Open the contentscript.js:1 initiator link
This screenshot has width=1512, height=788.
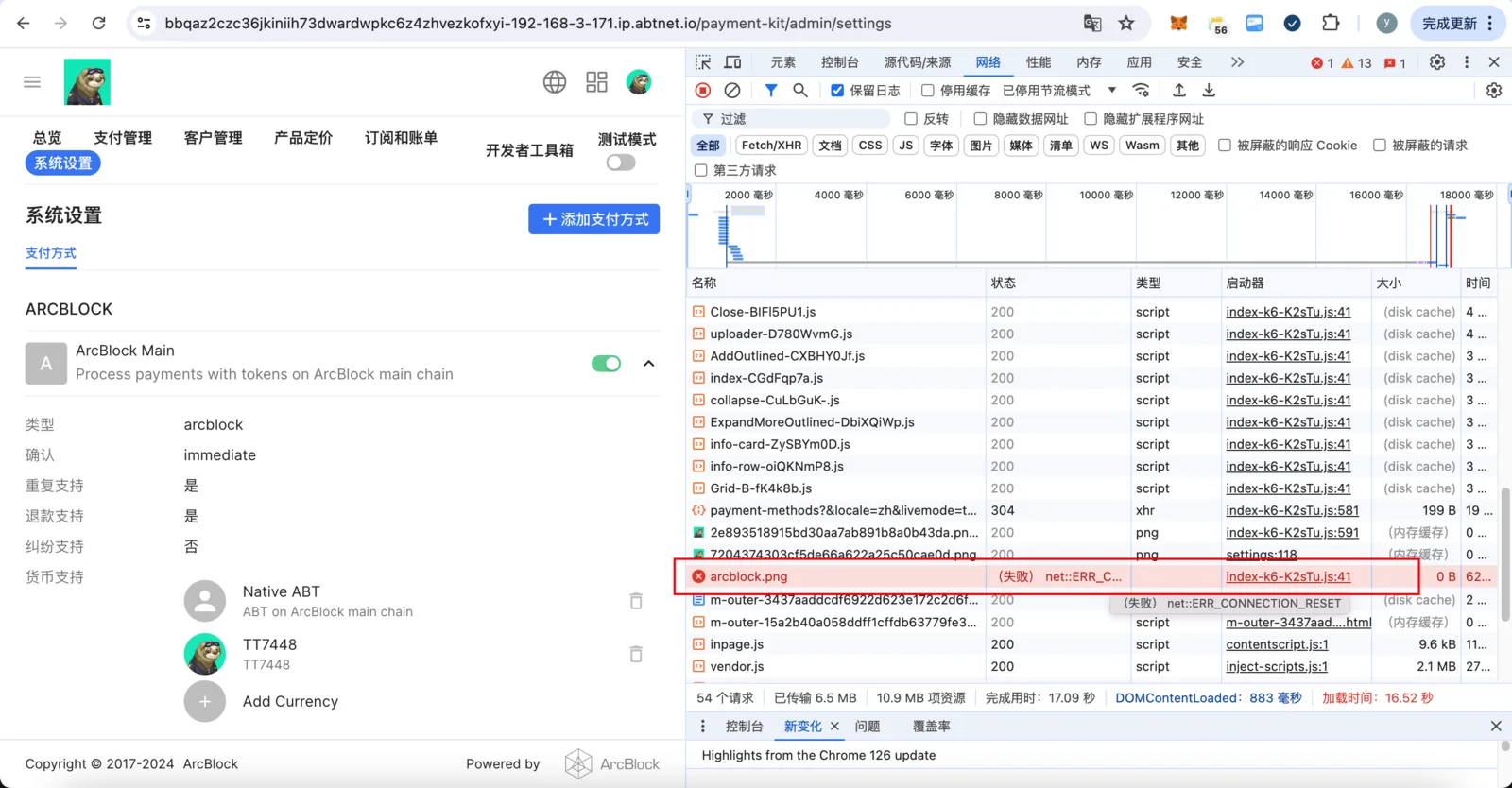[x=1277, y=644]
